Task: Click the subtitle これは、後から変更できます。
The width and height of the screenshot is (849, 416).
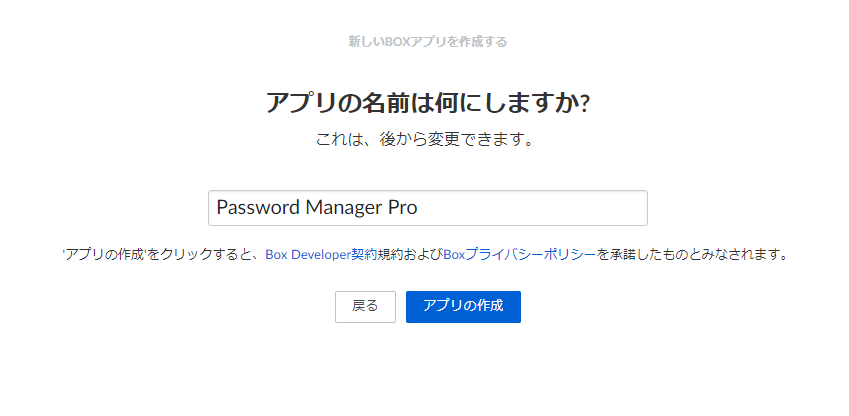Action: tap(424, 140)
